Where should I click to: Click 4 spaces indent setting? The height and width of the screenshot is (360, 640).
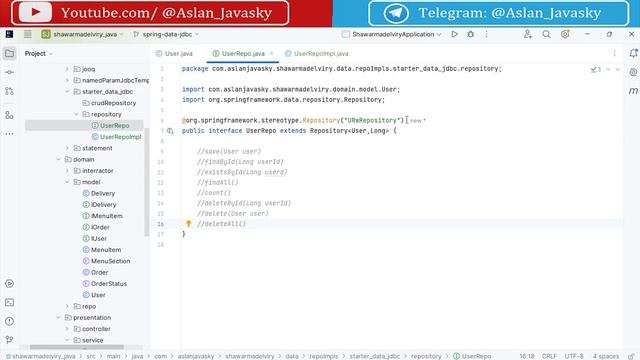click(606, 356)
